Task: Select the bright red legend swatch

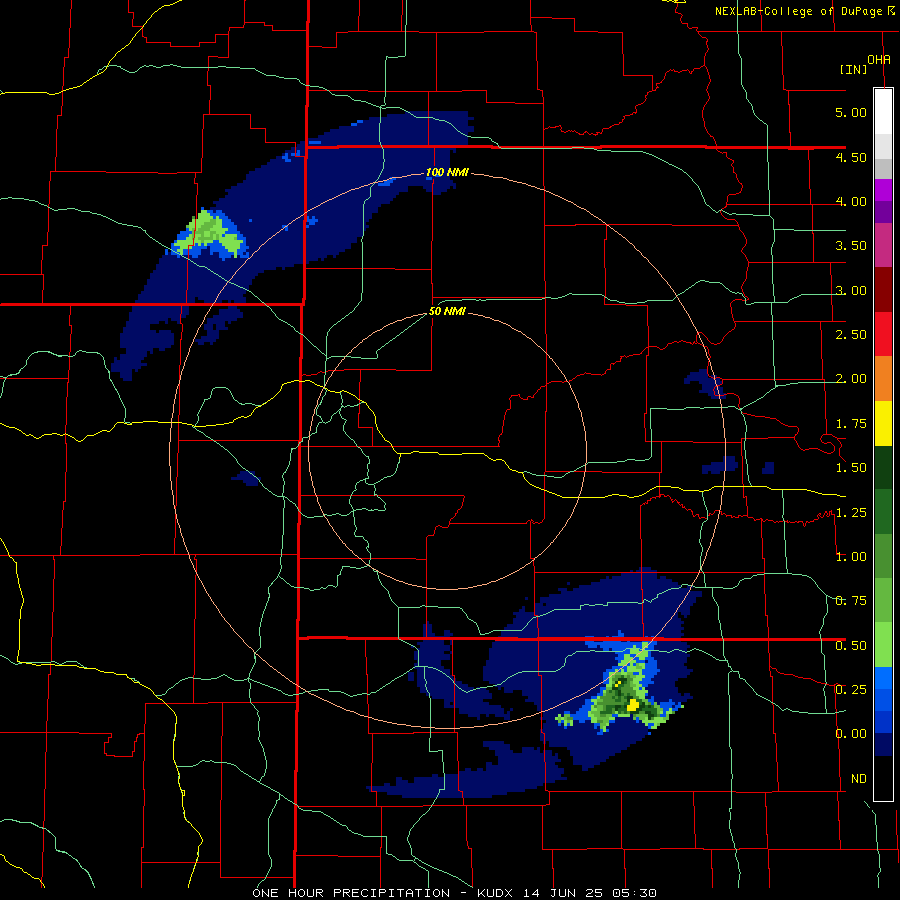Action: pyautogui.click(x=883, y=334)
